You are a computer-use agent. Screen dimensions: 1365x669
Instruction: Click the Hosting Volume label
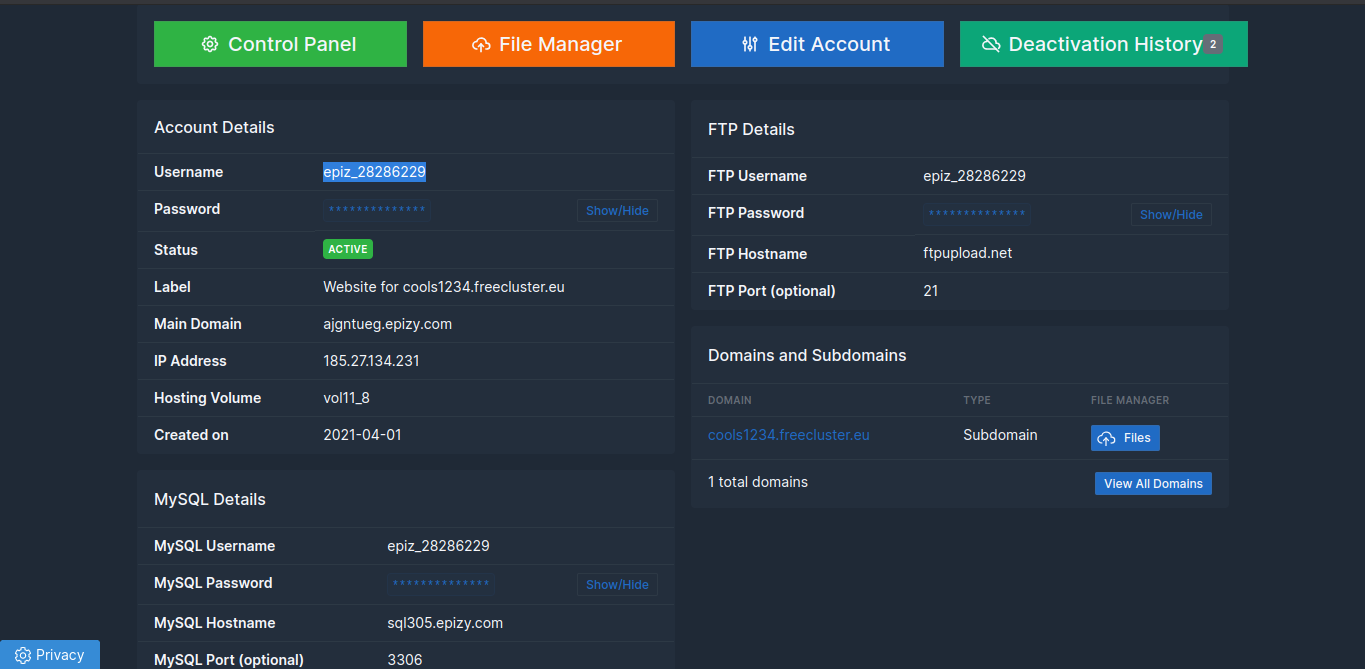click(x=207, y=398)
